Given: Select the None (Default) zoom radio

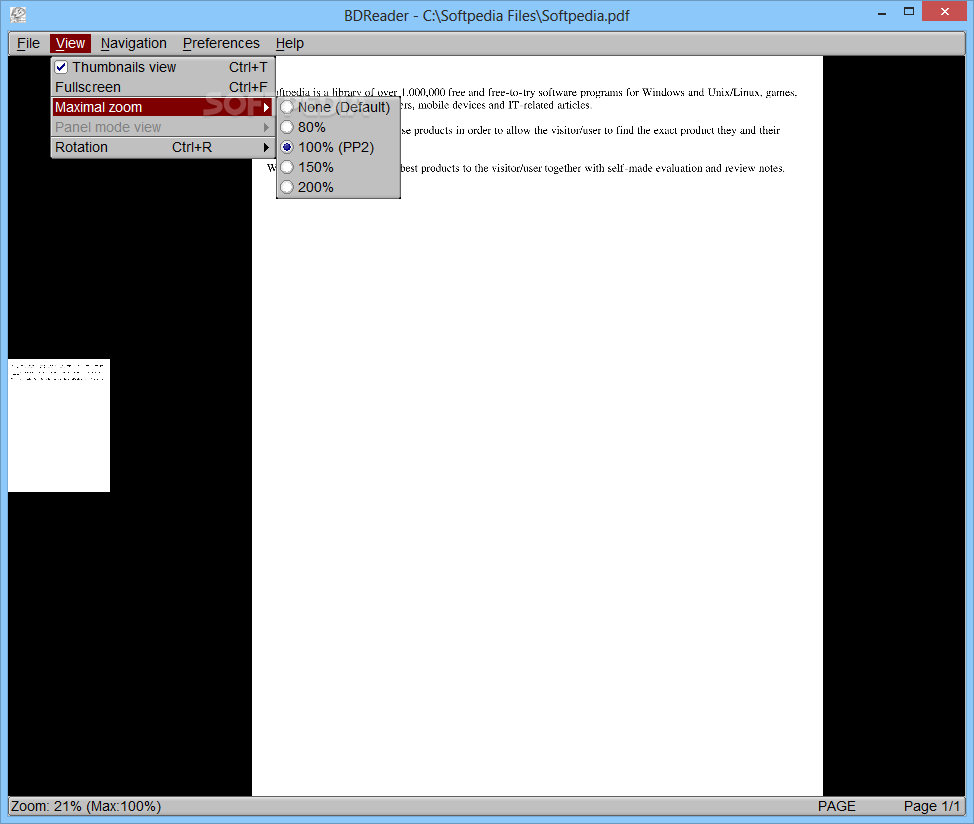Looking at the screenshot, I should (x=286, y=107).
